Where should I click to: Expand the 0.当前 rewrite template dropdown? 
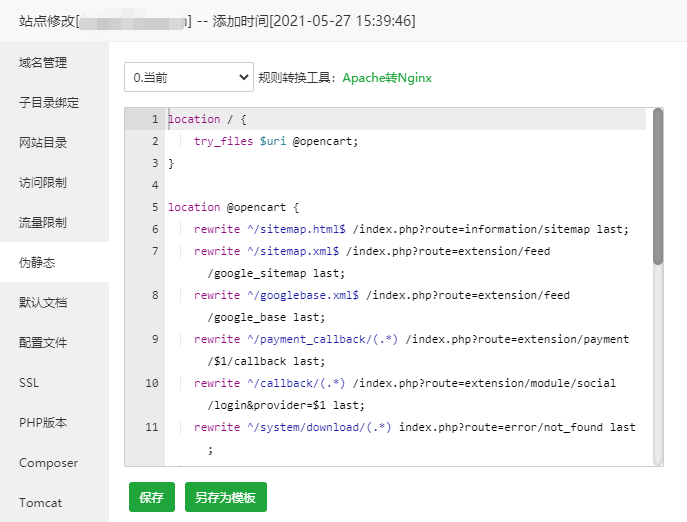click(x=189, y=77)
